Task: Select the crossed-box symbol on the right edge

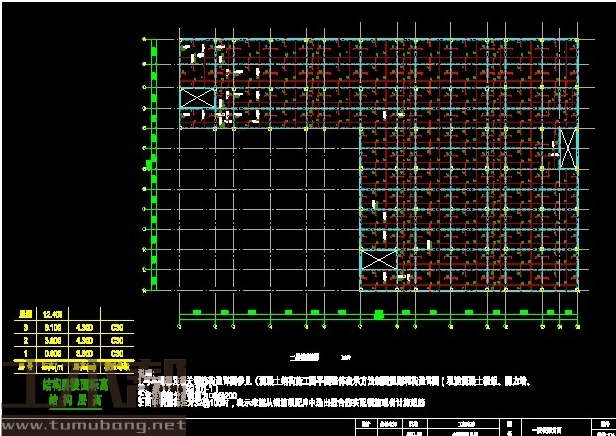Action: tap(568, 149)
